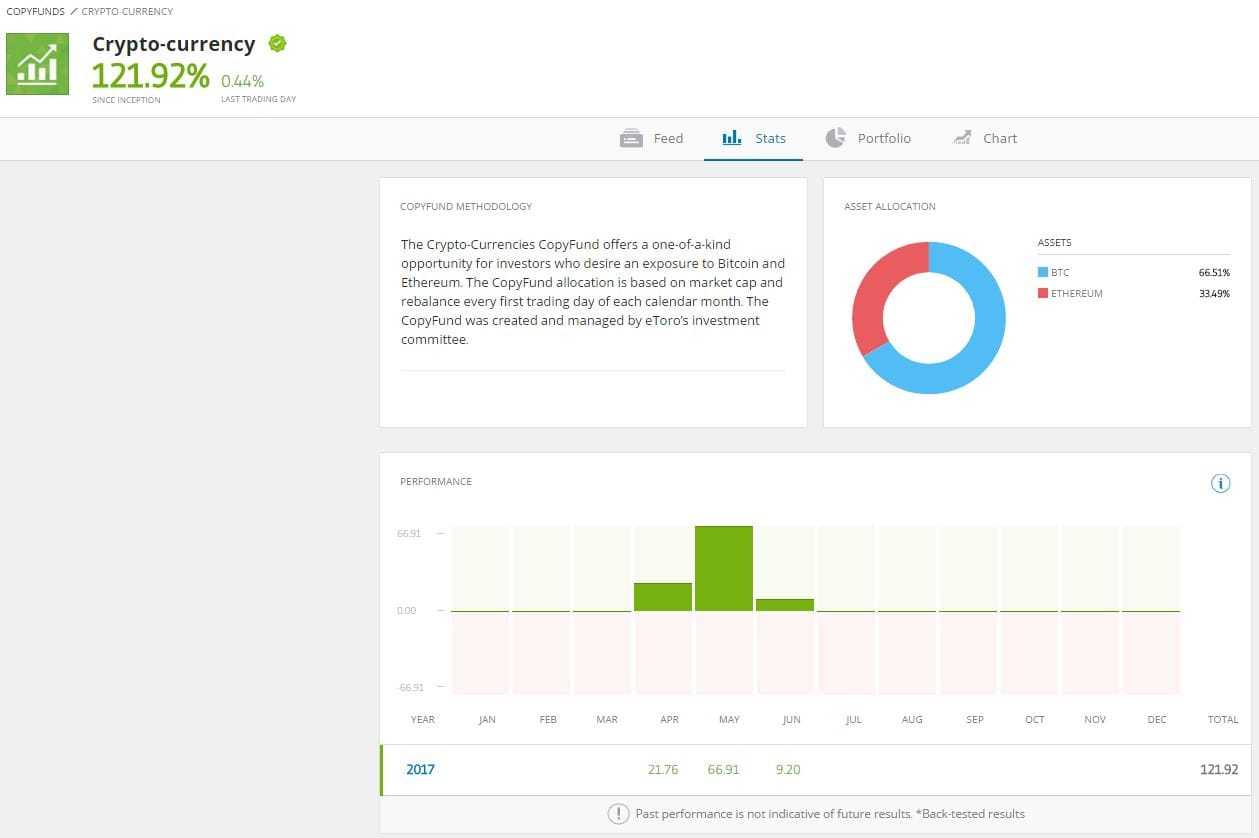Image resolution: width=1259 pixels, height=838 pixels.
Task: Go to COPYFUNDS breadcrumb link
Action: (x=35, y=12)
